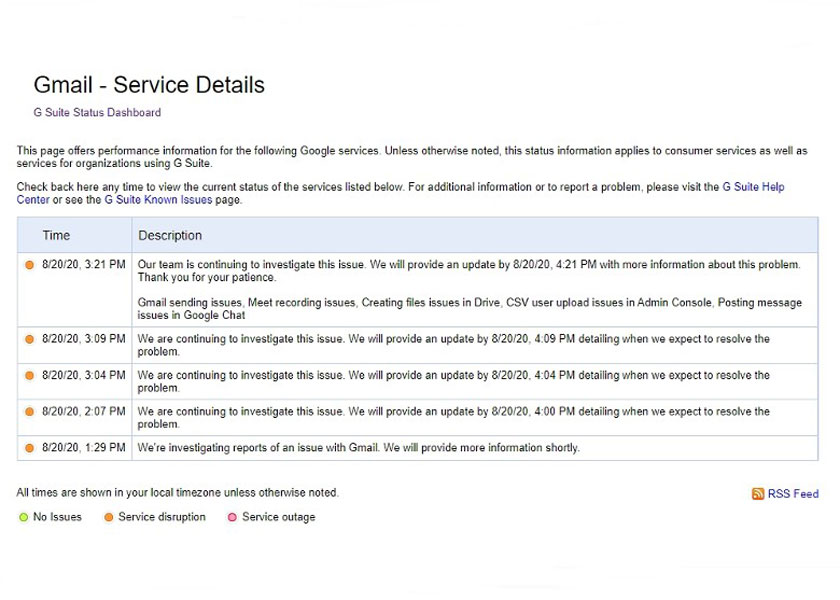Image resolution: width=840 pixels, height=600 pixels.
Task: Select the Gmail - Service Details heading
Action: 149,85
